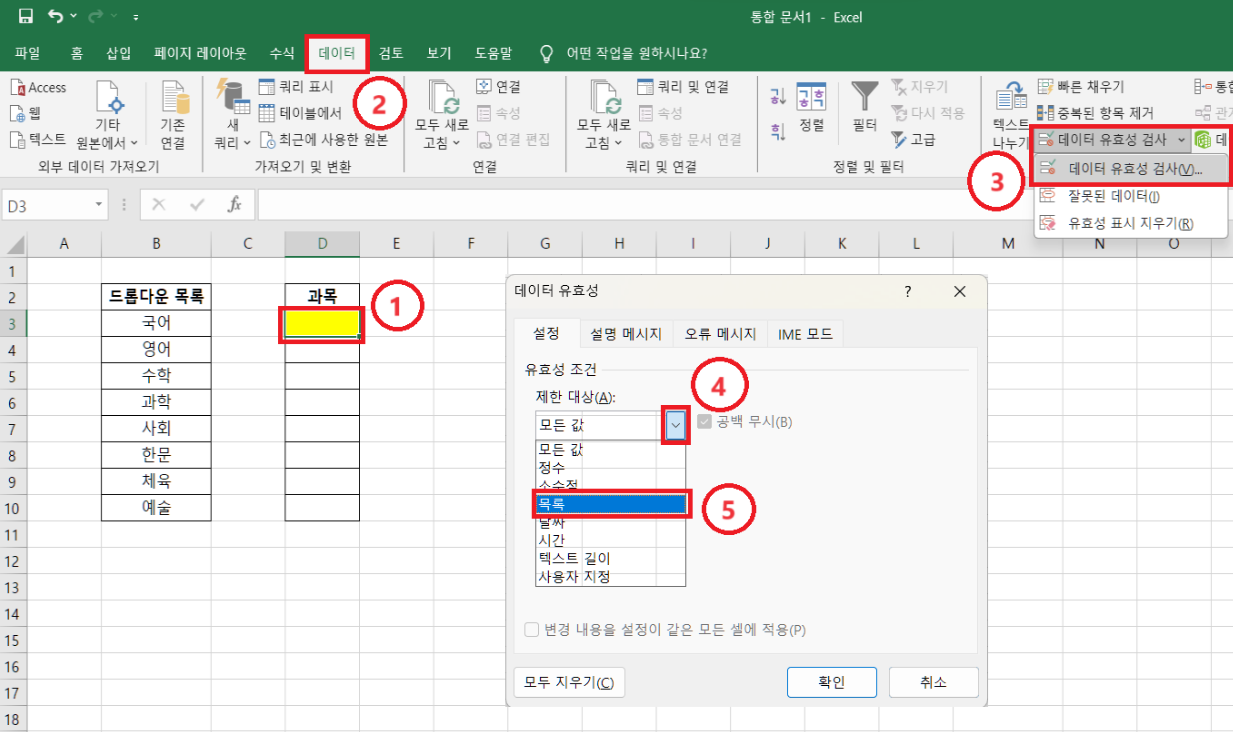Select 목록 from the validation criteria list
This screenshot has width=1233, height=732.
609,504
